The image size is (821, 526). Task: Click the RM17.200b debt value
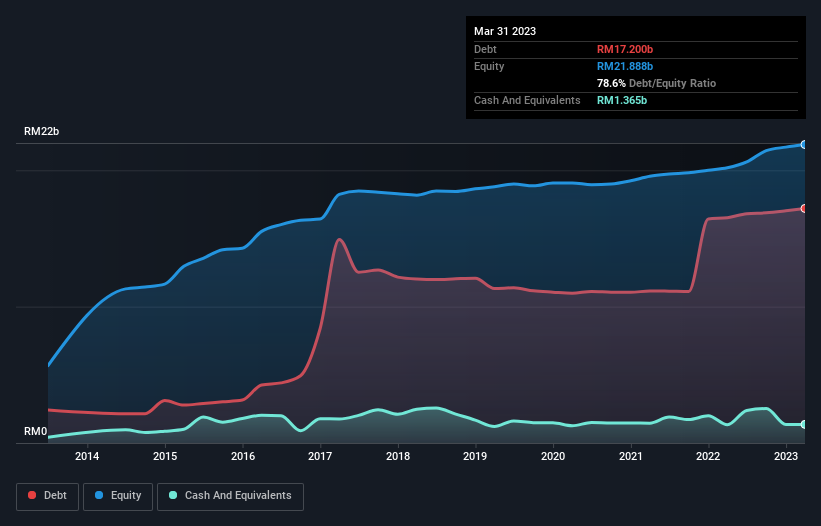click(x=625, y=49)
